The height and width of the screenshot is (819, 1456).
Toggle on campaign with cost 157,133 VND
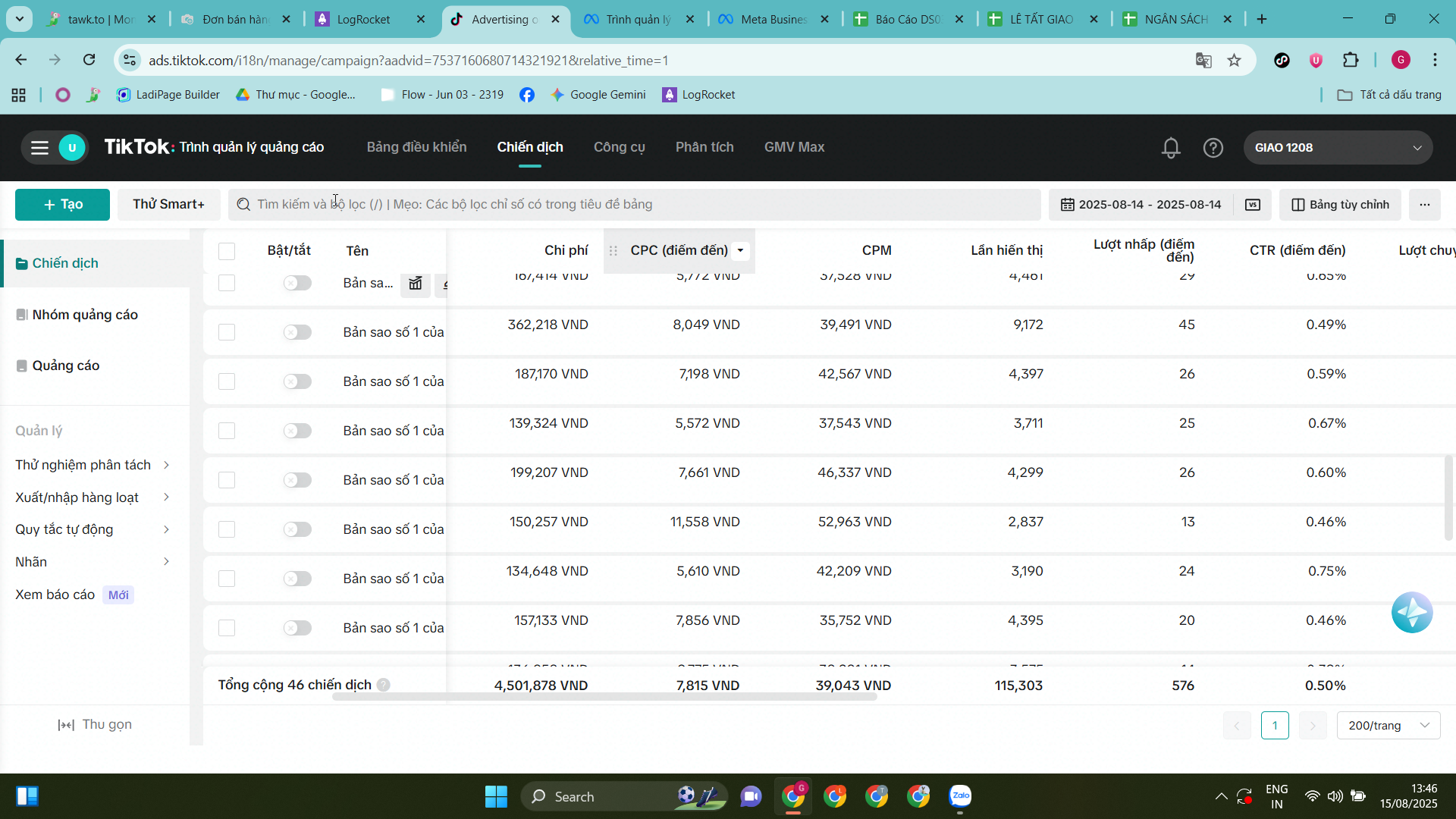(x=297, y=628)
